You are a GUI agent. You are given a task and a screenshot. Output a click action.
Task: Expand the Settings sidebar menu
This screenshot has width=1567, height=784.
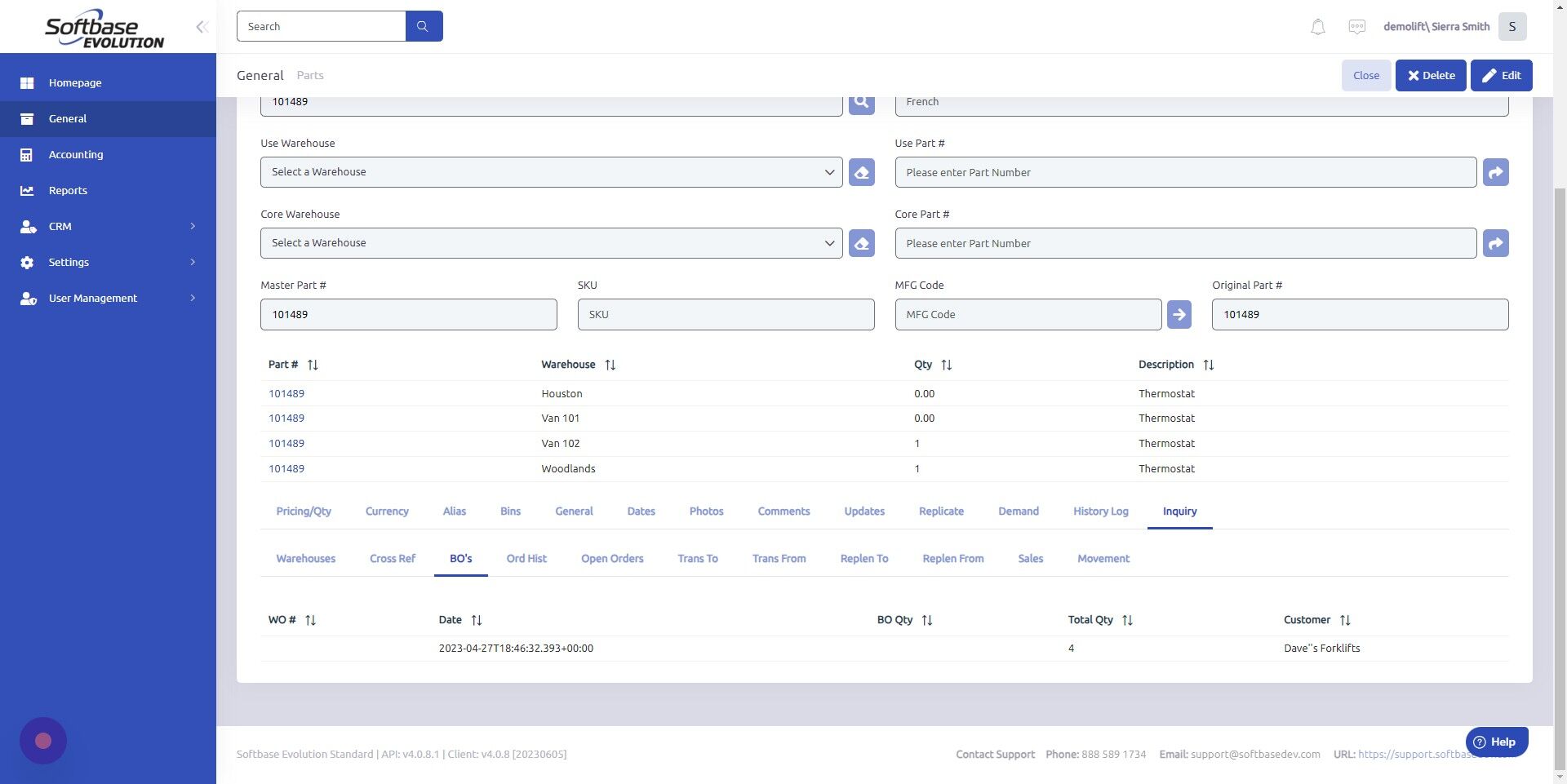click(x=108, y=262)
